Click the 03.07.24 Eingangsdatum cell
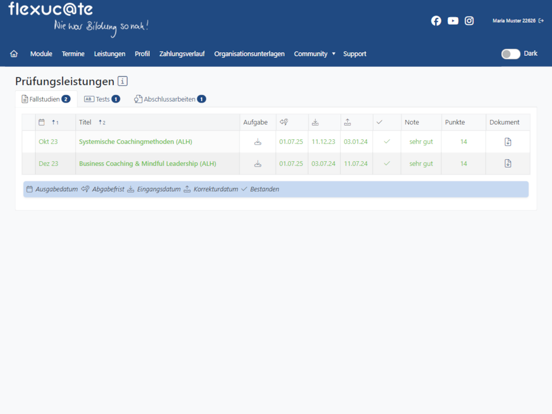Image resolution: width=552 pixels, height=414 pixels. click(x=323, y=163)
